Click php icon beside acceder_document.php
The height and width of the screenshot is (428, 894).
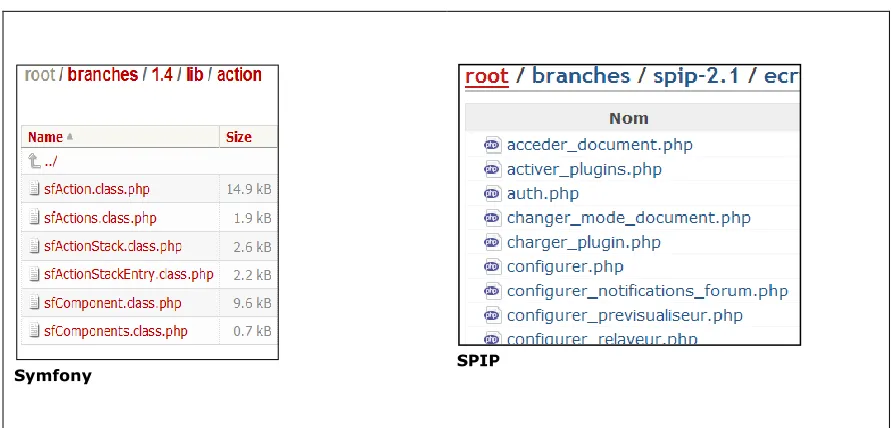(x=492, y=145)
